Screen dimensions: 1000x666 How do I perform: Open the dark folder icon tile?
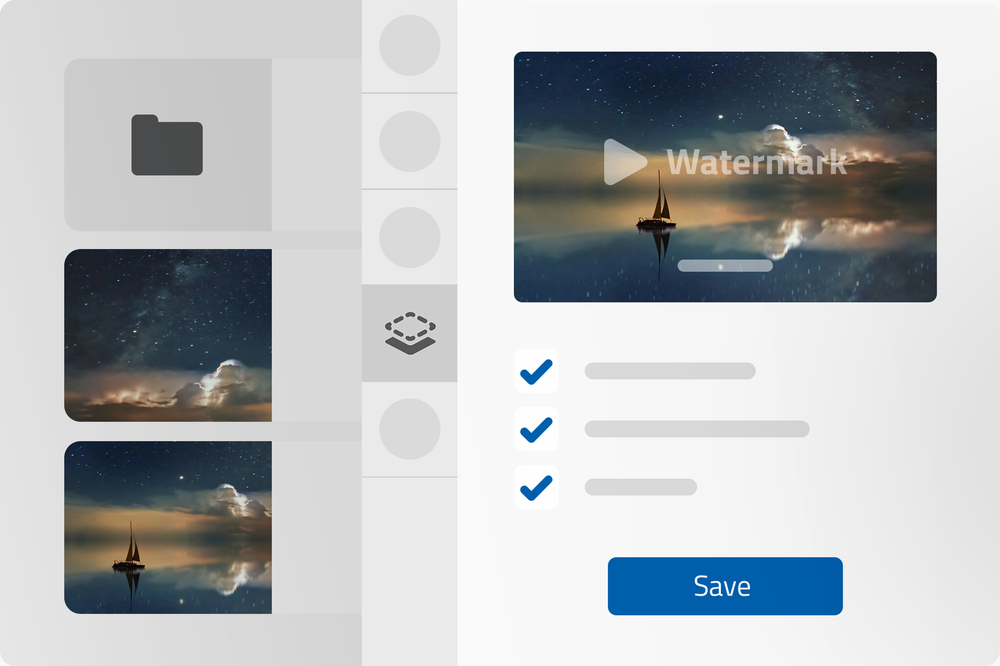(168, 145)
